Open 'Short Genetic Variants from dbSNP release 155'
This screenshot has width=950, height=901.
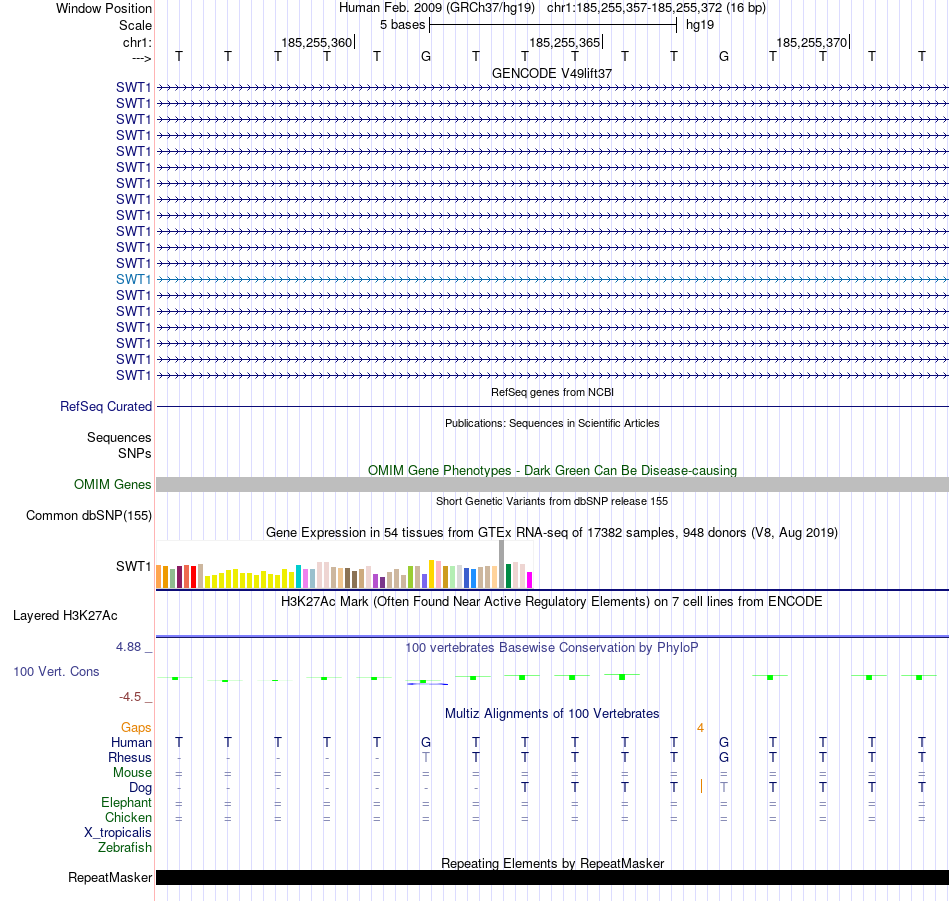coord(552,501)
